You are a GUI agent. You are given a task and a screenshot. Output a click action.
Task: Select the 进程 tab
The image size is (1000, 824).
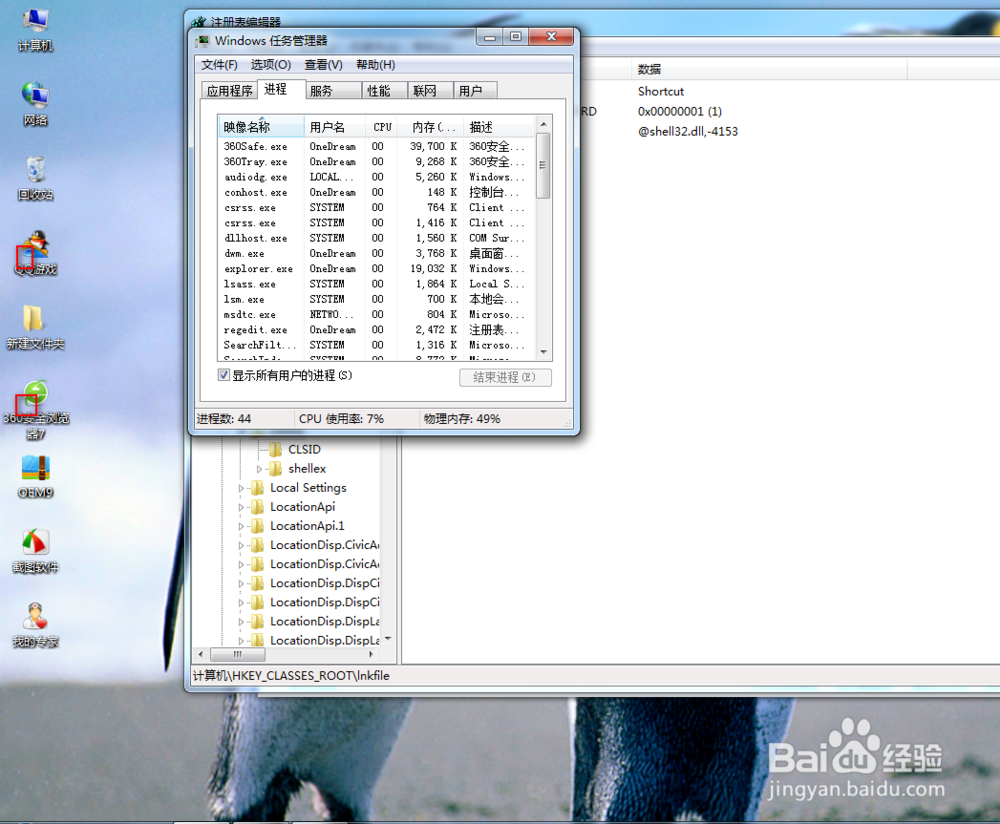[281, 89]
